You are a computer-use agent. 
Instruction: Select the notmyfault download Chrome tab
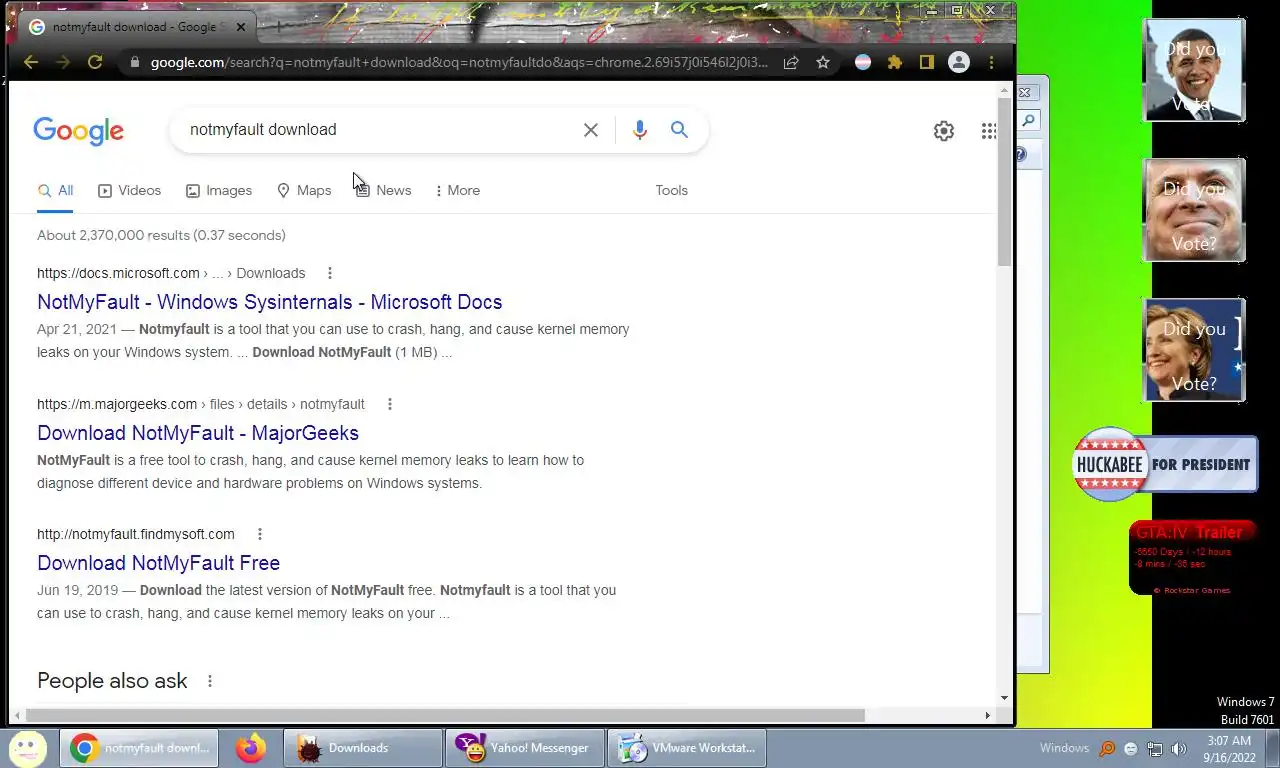pyautogui.click(x=135, y=27)
